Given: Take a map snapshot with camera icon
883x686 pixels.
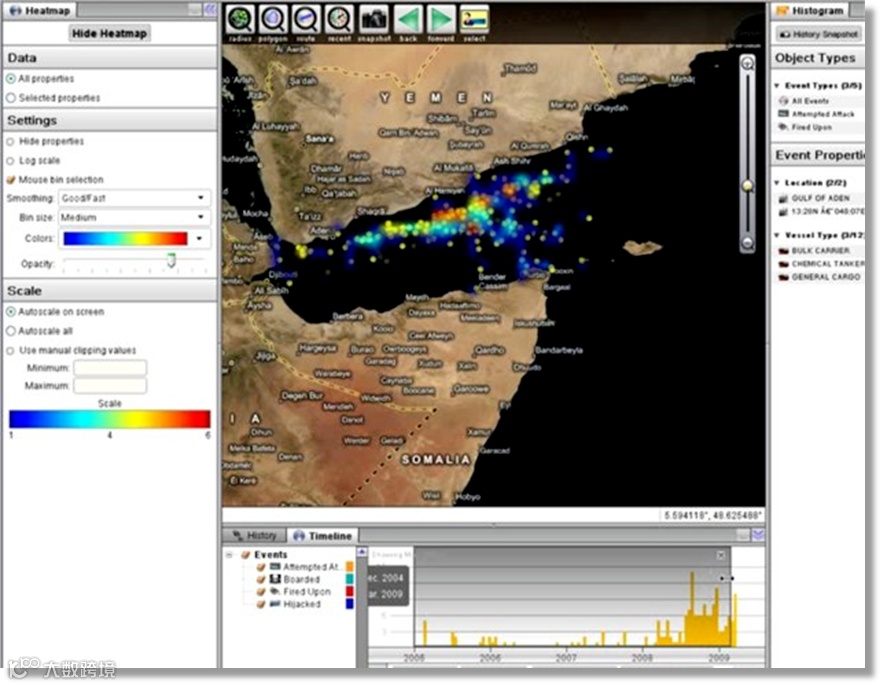Looking at the screenshot, I should click(x=374, y=19).
